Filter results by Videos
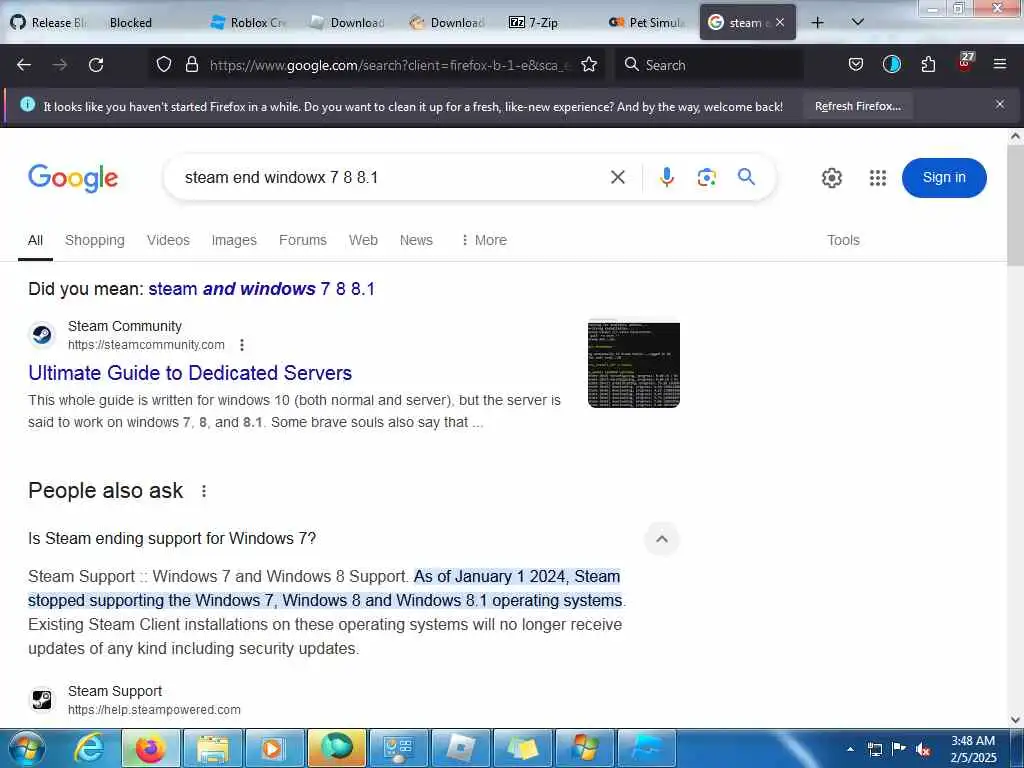Image resolution: width=1024 pixels, height=768 pixels. click(168, 240)
